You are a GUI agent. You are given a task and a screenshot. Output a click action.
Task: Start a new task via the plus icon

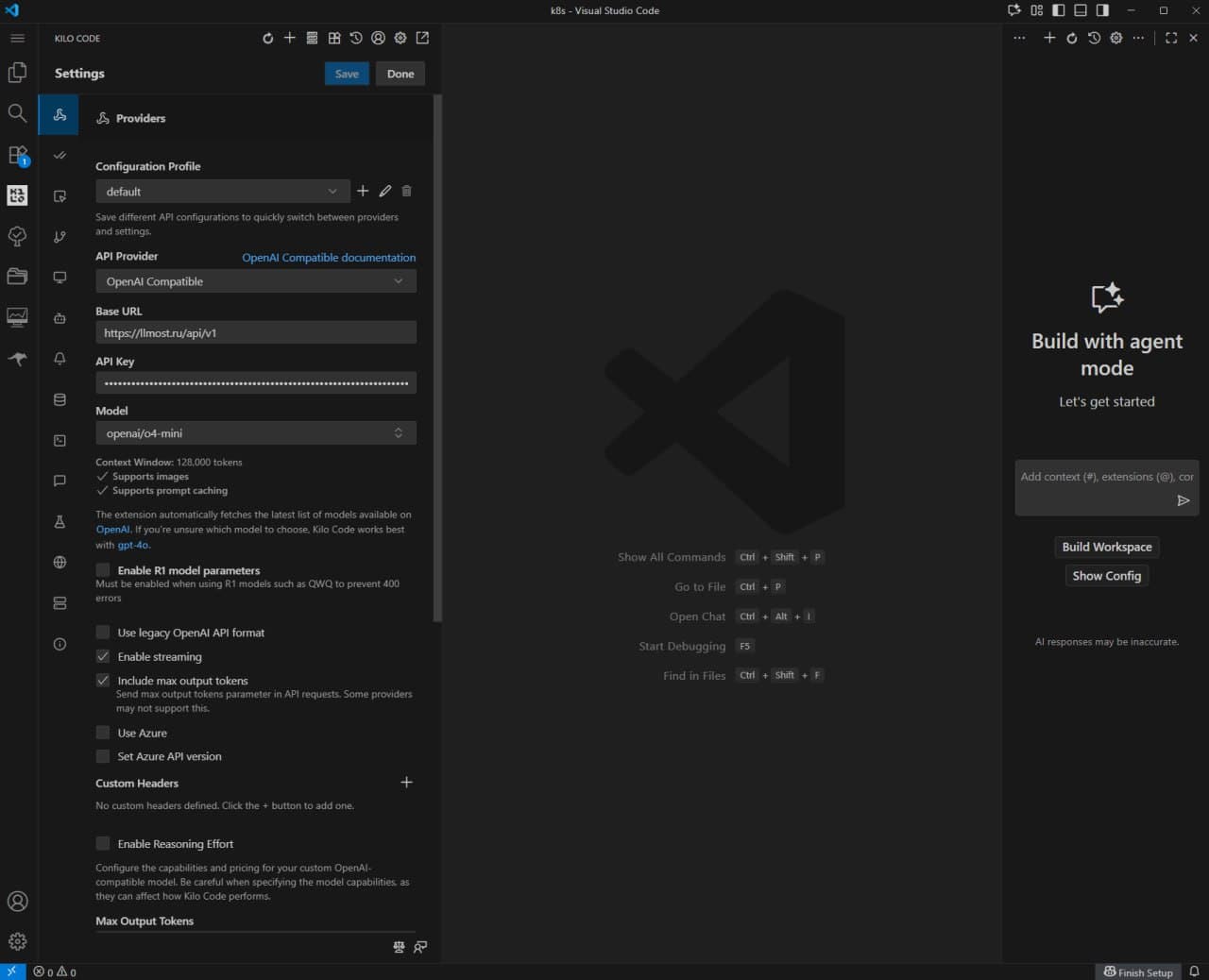pos(290,38)
